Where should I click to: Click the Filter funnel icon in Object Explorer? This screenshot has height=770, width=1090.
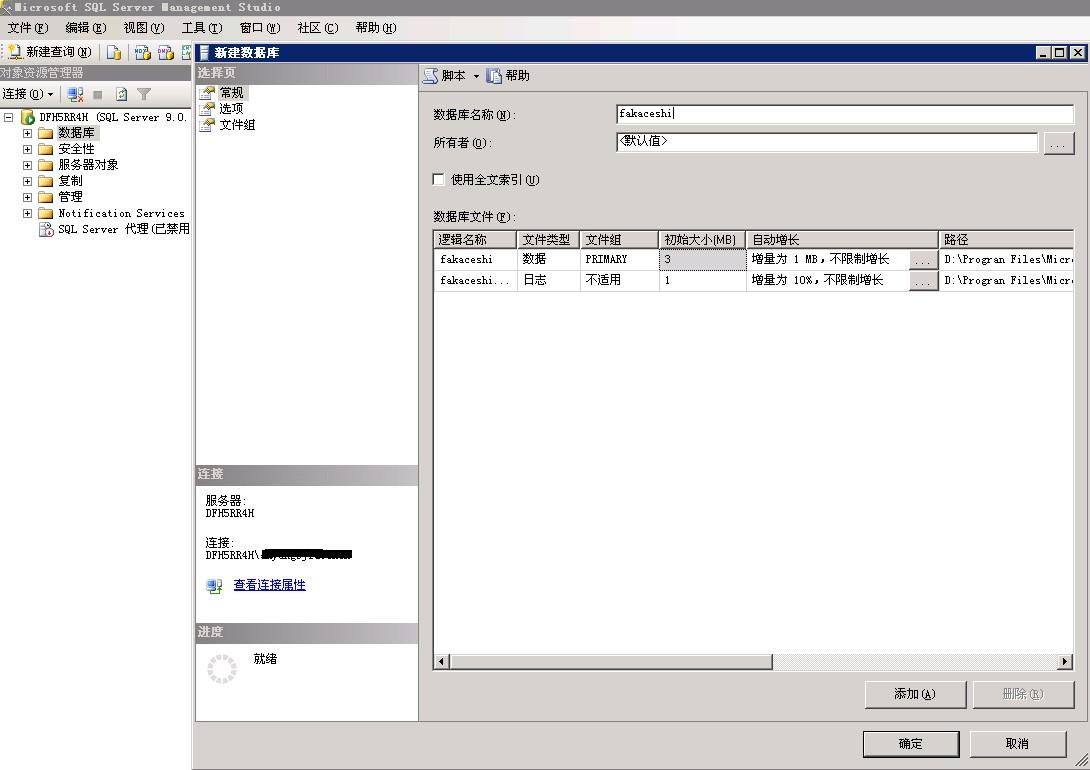point(144,94)
